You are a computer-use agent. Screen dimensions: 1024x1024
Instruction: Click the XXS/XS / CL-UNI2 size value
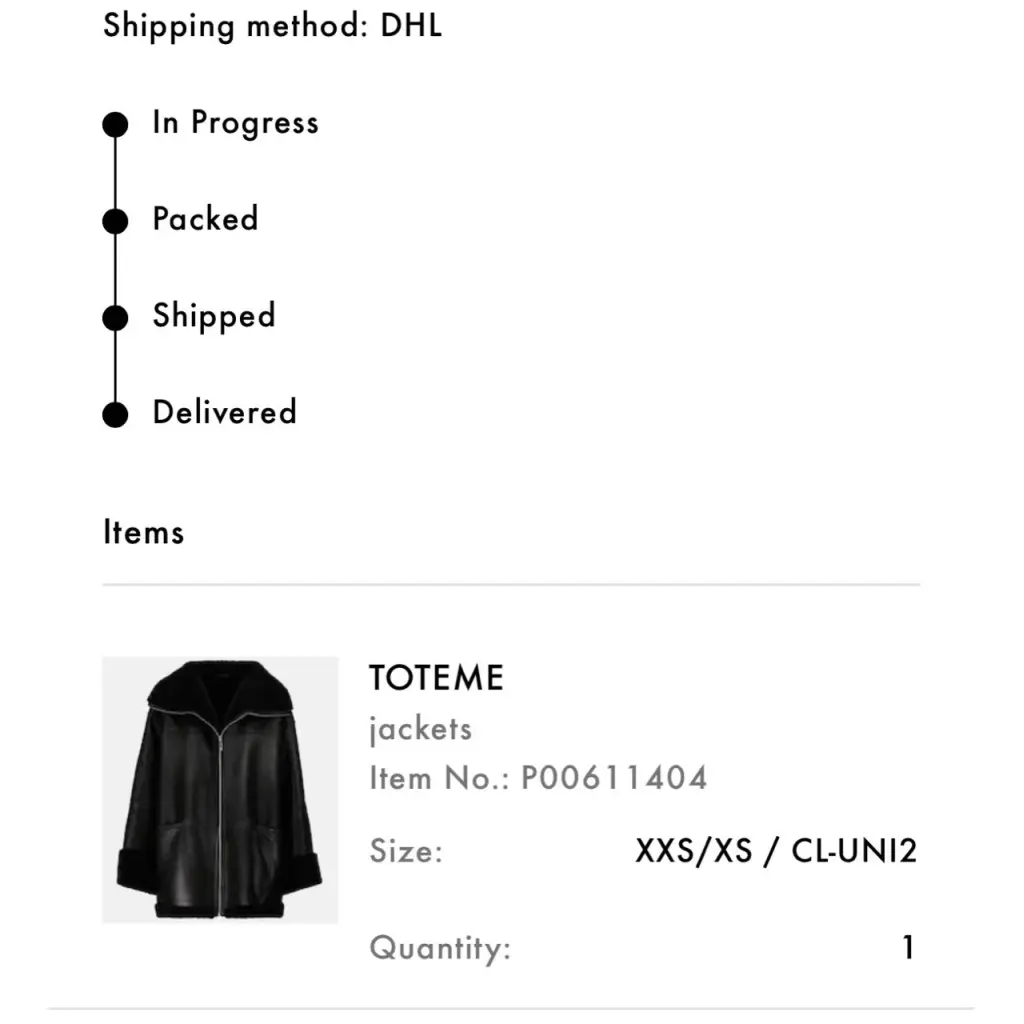[775, 852]
